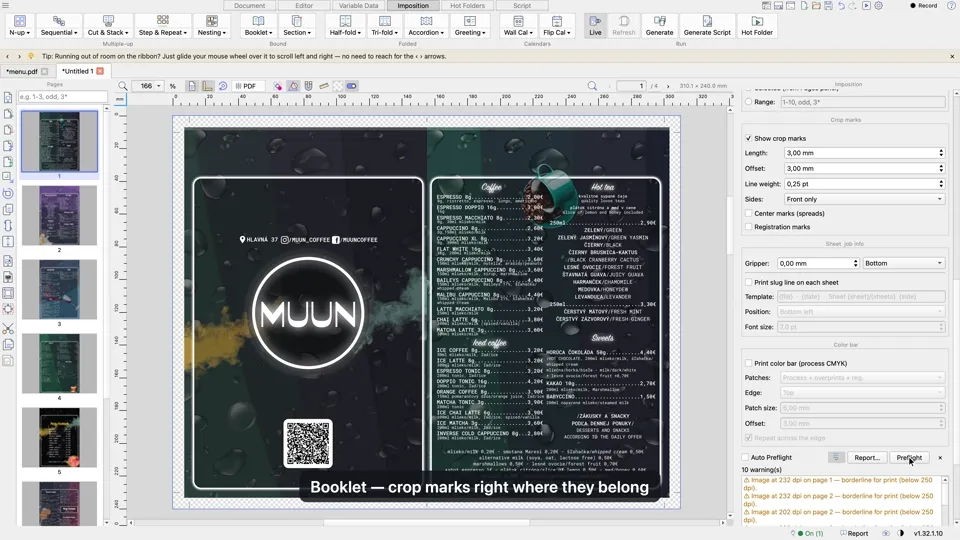Image resolution: width=960 pixels, height=540 pixels.
Task: Click the rotate view icon
Action: pyautogui.click(x=223, y=86)
